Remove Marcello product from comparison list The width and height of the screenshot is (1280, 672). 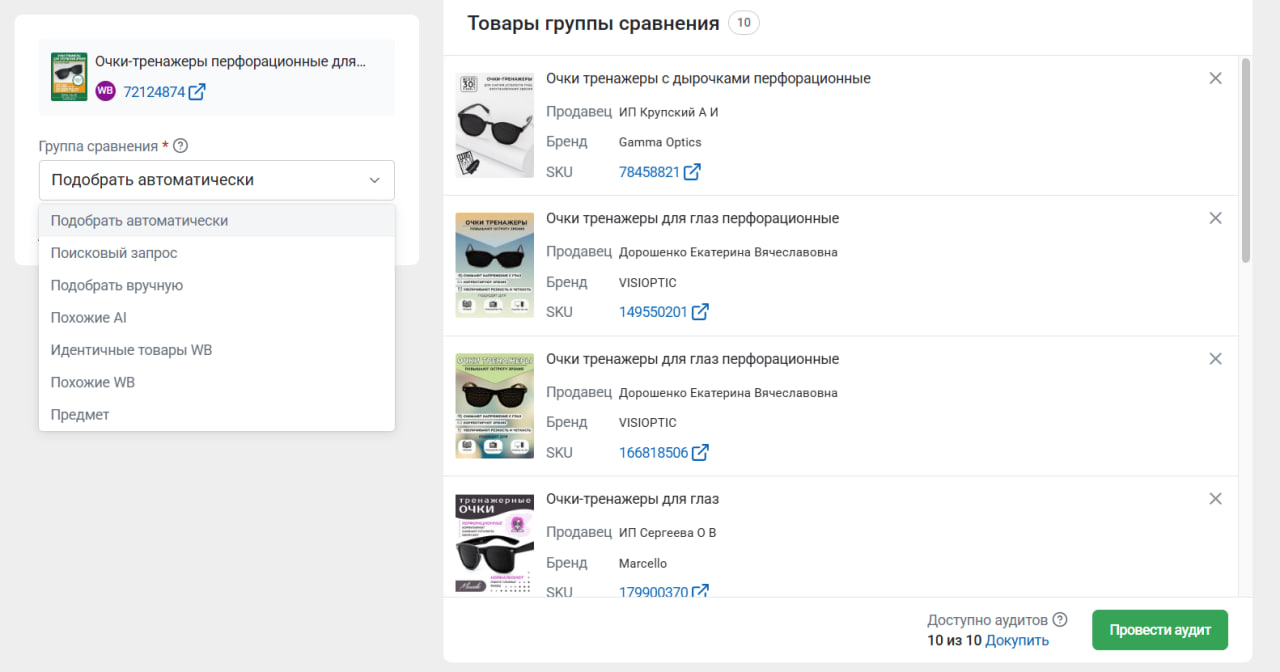(x=1215, y=499)
